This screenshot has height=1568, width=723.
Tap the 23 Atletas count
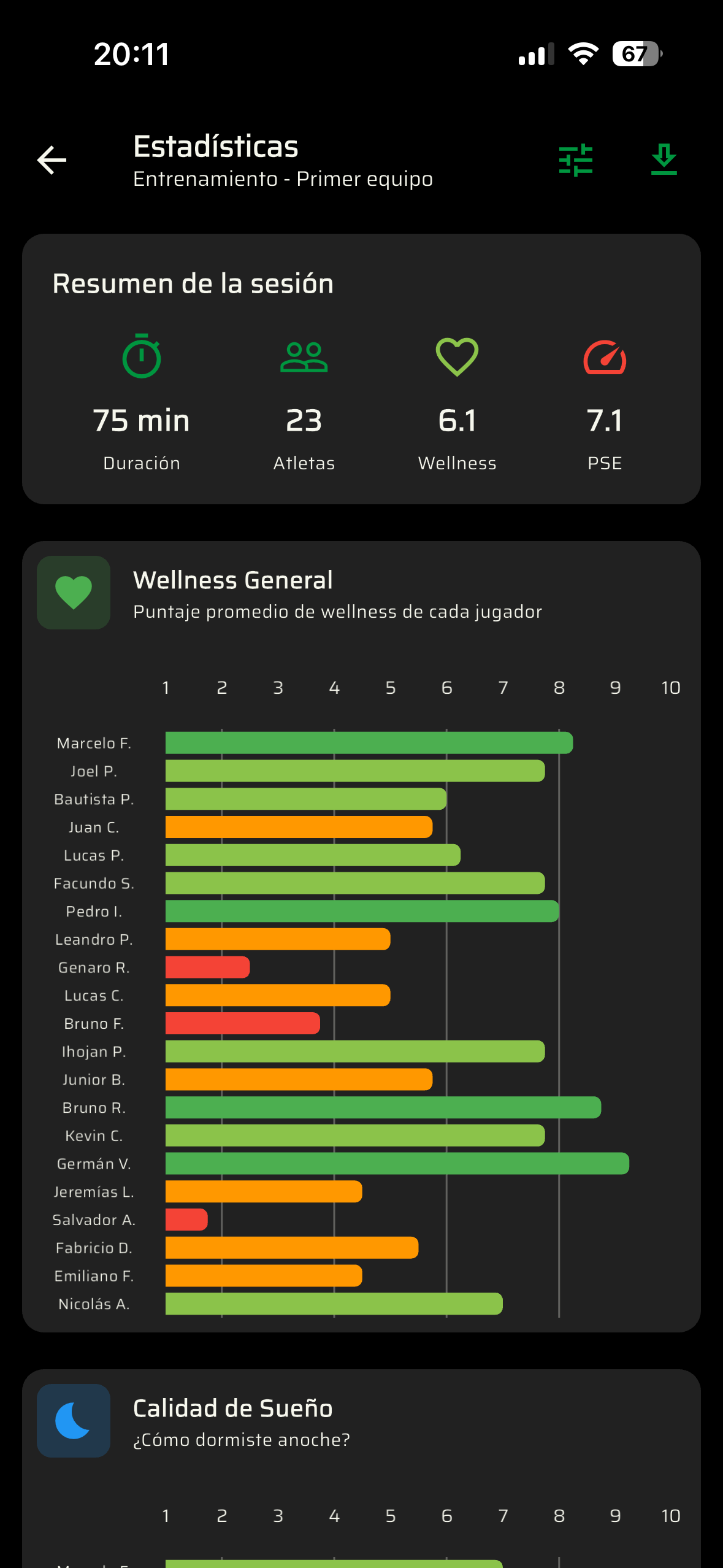click(304, 421)
